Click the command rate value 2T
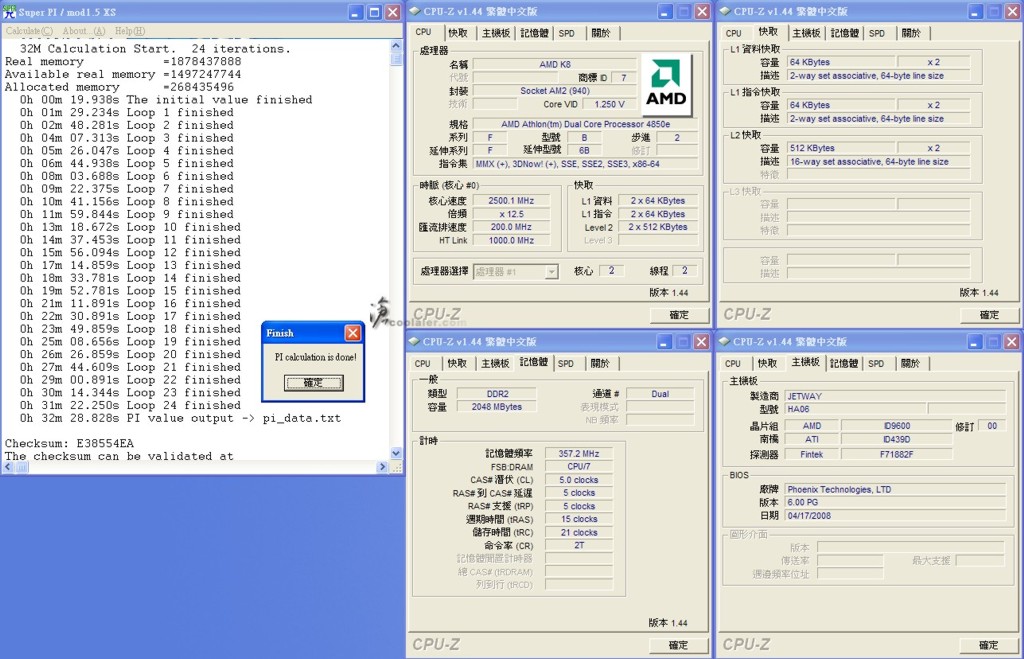1024x659 pixels. click(x=579, y=545)
